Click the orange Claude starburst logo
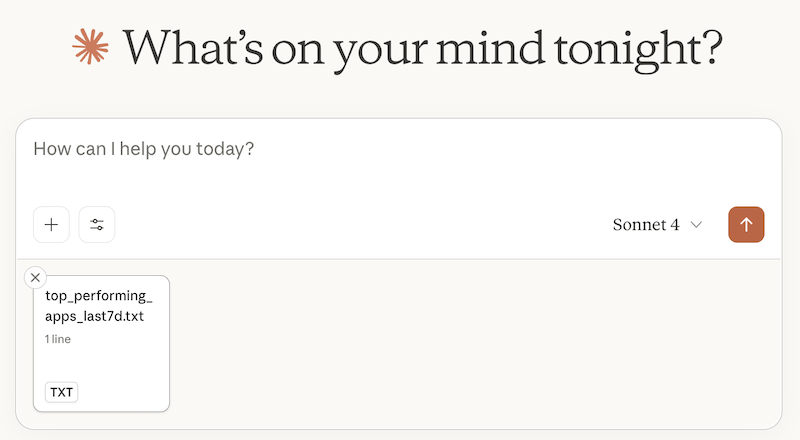 [90, 47]
